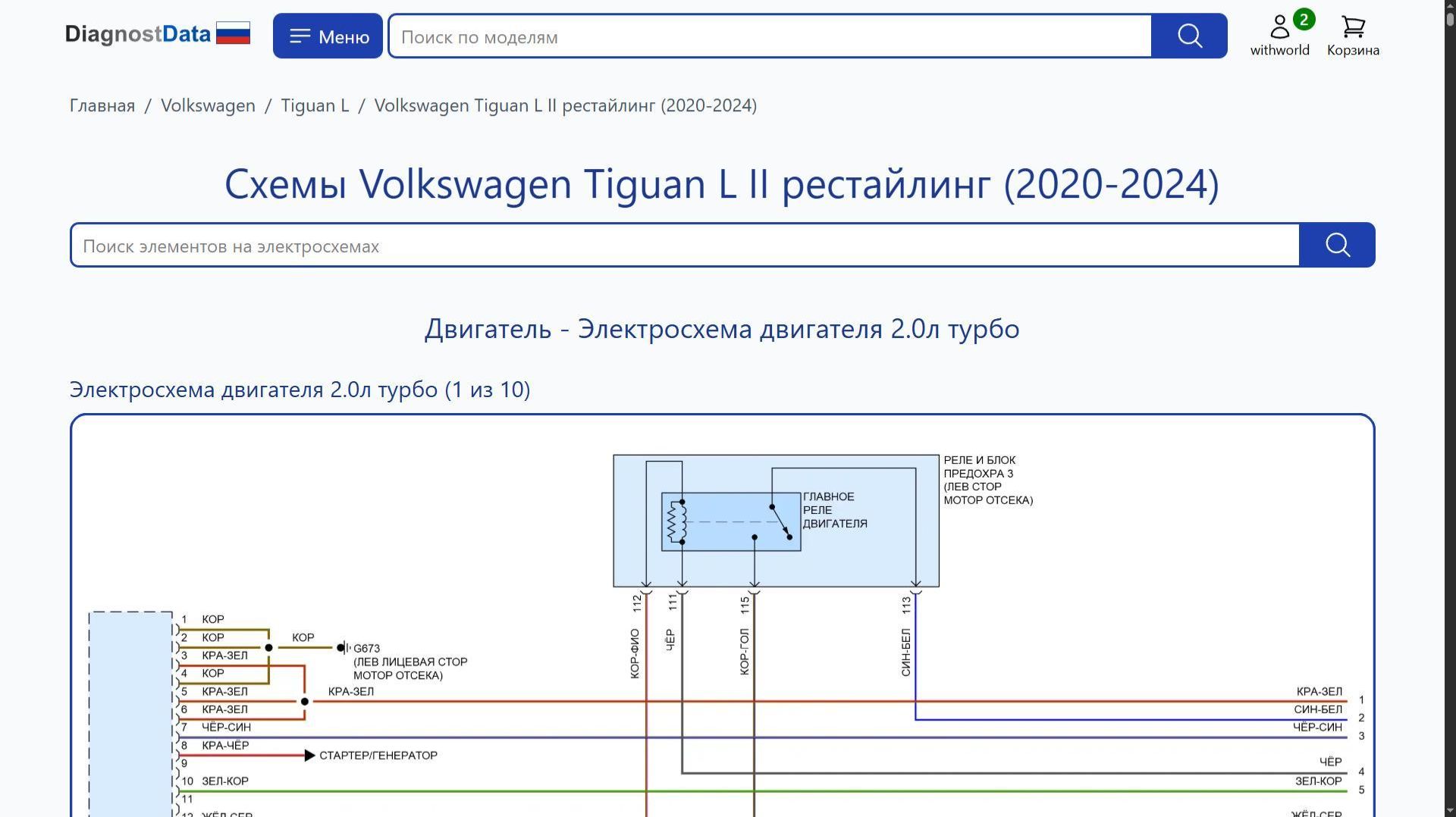Open the withworld user account icon
Image resolution: width=1456 pixels, height=817 pixels.
1280,27
